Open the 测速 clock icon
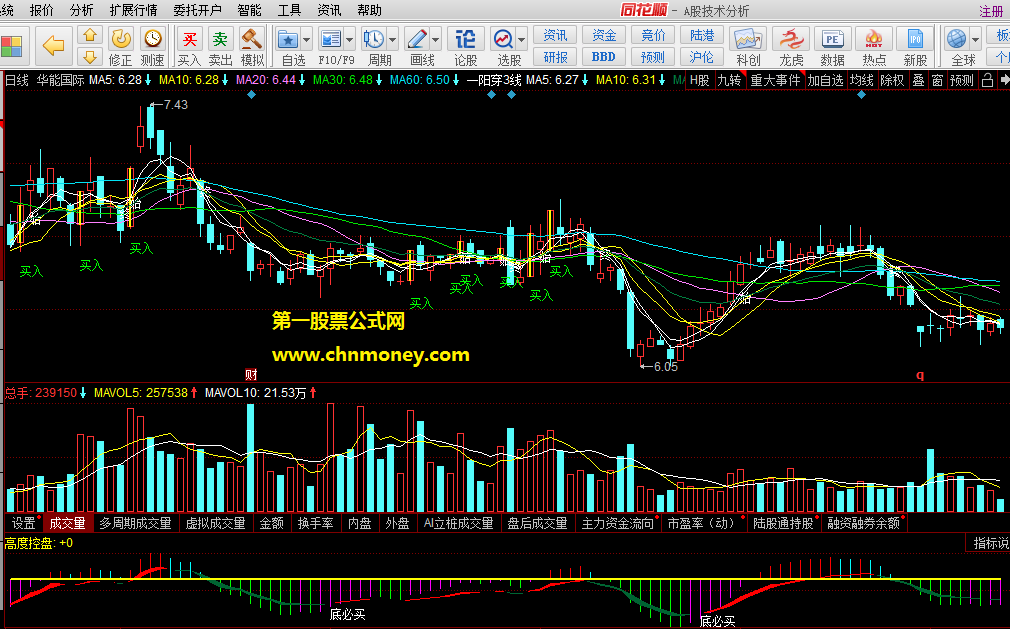Screen dimensions: 1010x629 point(153,39)
